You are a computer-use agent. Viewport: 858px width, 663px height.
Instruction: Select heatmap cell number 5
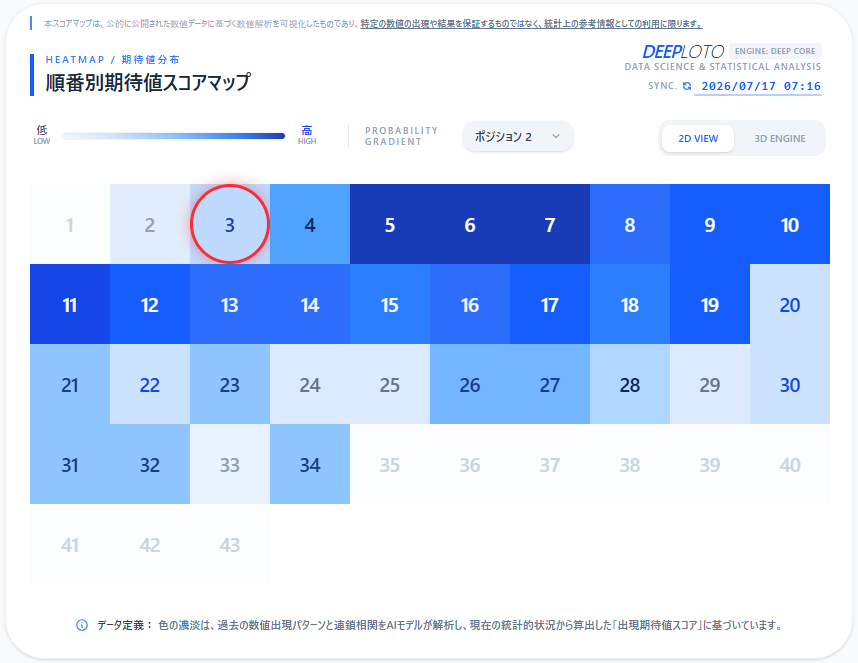tap(390, 224)
